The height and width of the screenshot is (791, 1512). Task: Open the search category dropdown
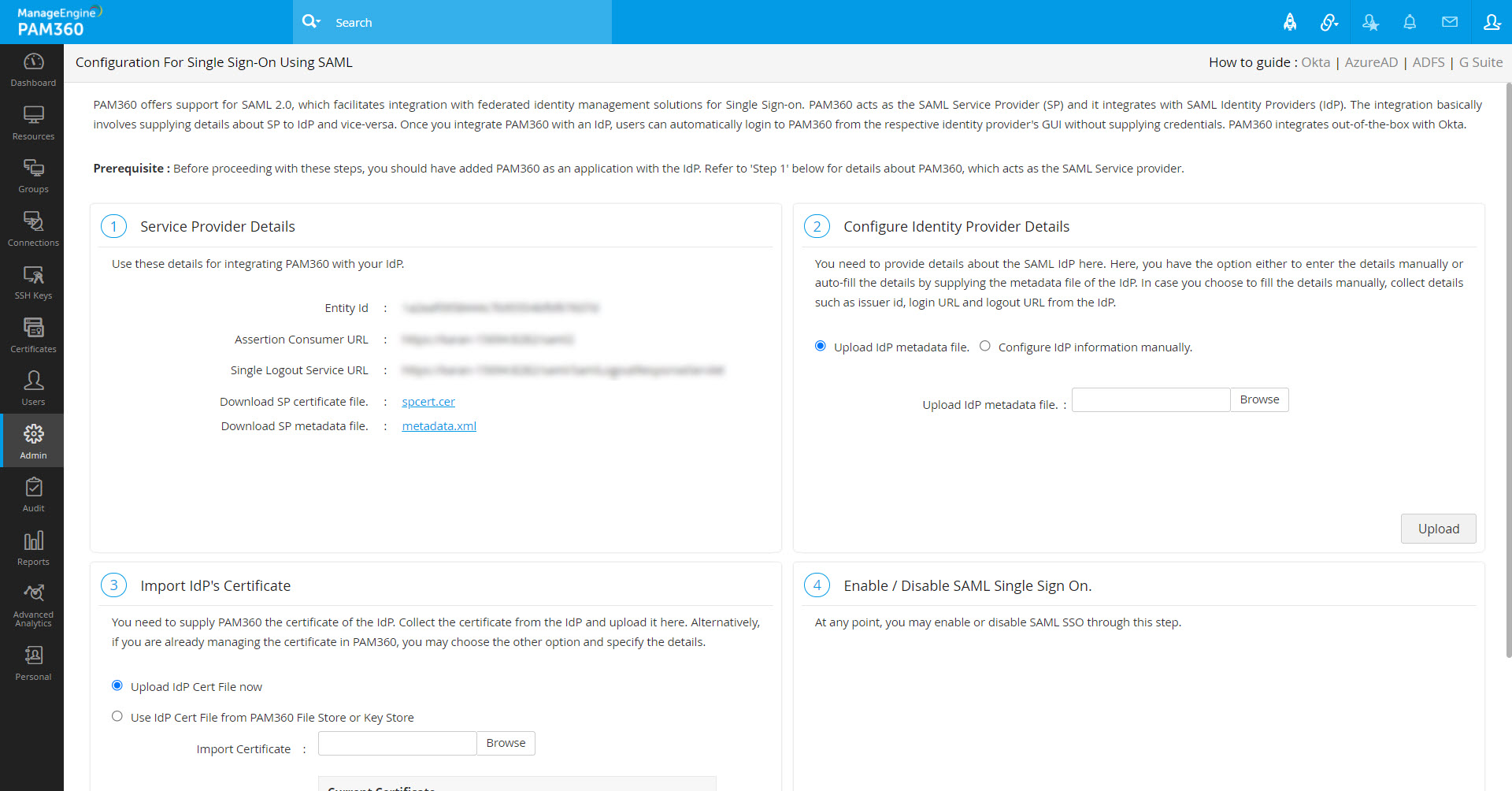click(312, 22)
